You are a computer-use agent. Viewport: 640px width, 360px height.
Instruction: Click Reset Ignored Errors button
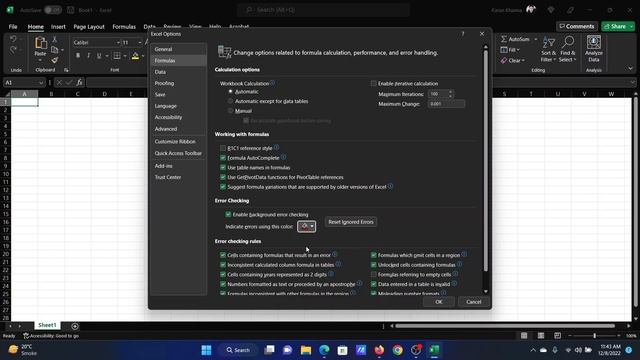tap(351, 222)
